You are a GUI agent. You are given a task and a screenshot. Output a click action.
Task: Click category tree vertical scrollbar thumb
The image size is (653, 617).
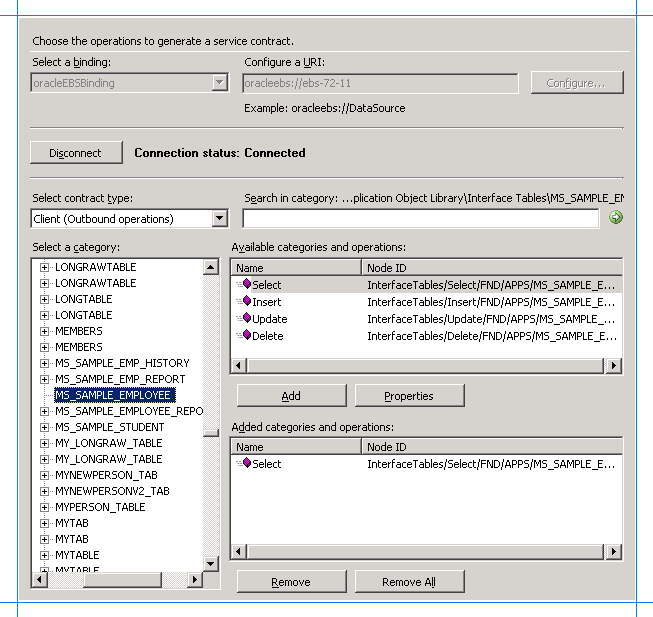coord(211,433)
